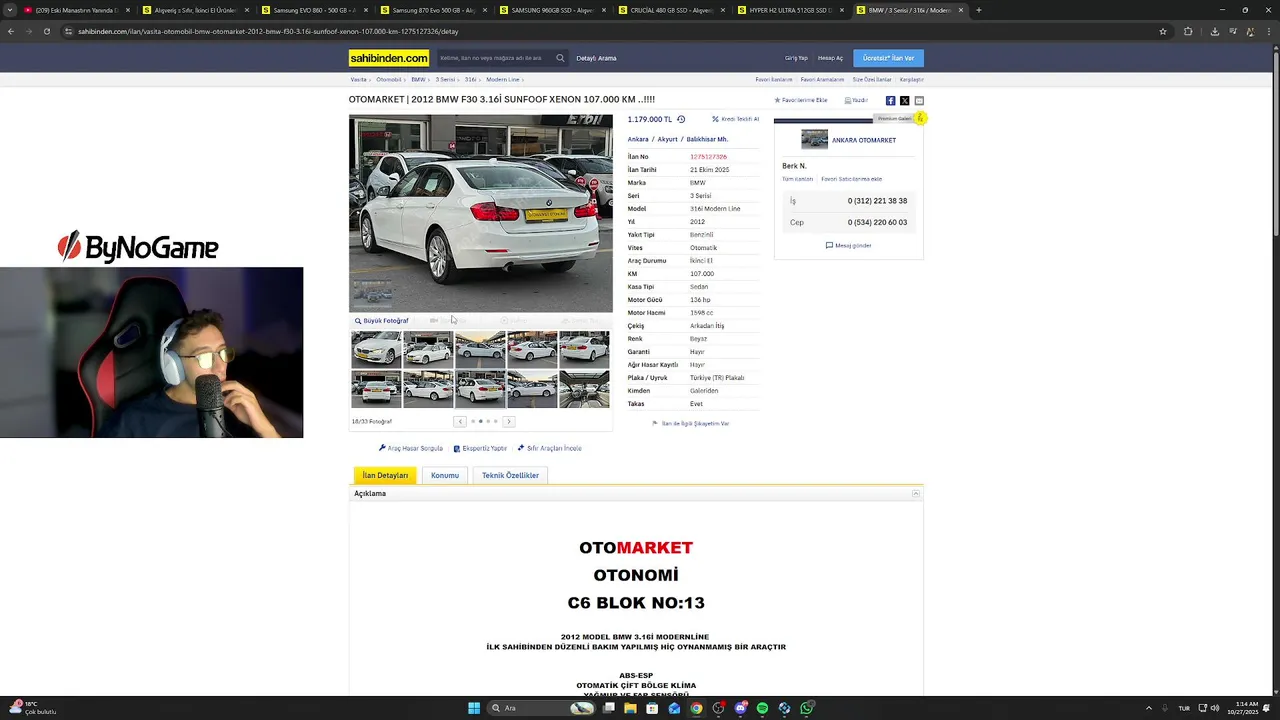1280x720 pixels.
Task: Click the Modern Line breadcrumb
Action: 503,79
